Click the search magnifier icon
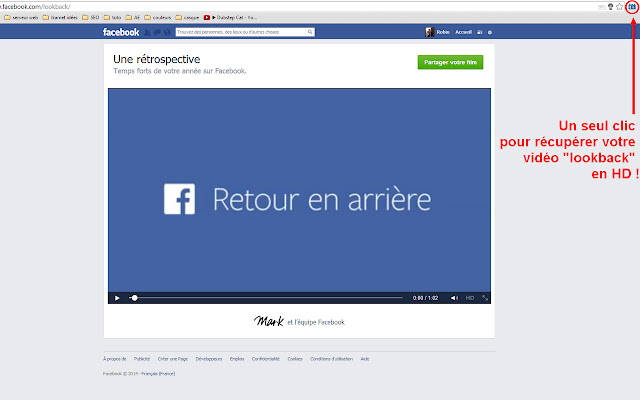This screenshot has height=400, width=640. coord(310,32)
